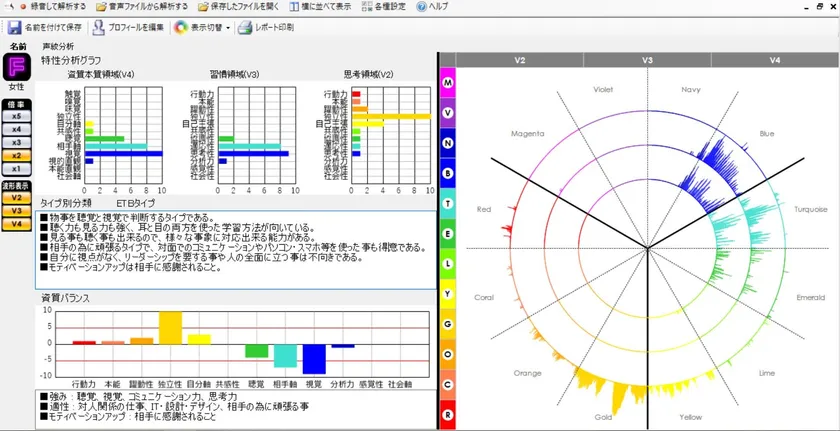This screenshot has height=431, width=840.
Task: Select the V3 header tab above chart
Action: pyautogui.click(x=647, y=61)
